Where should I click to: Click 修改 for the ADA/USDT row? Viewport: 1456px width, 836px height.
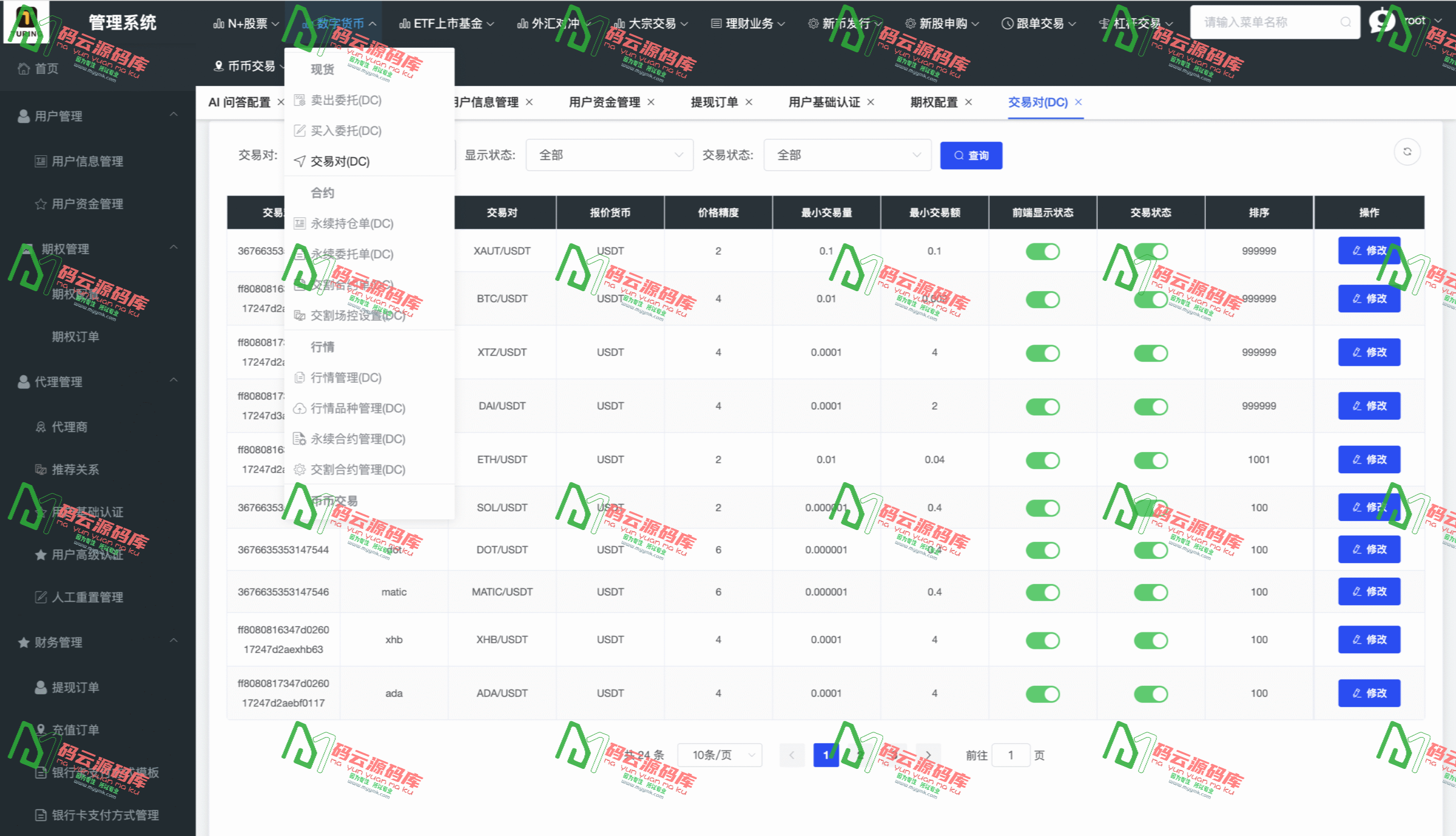tap(1369, 693)
